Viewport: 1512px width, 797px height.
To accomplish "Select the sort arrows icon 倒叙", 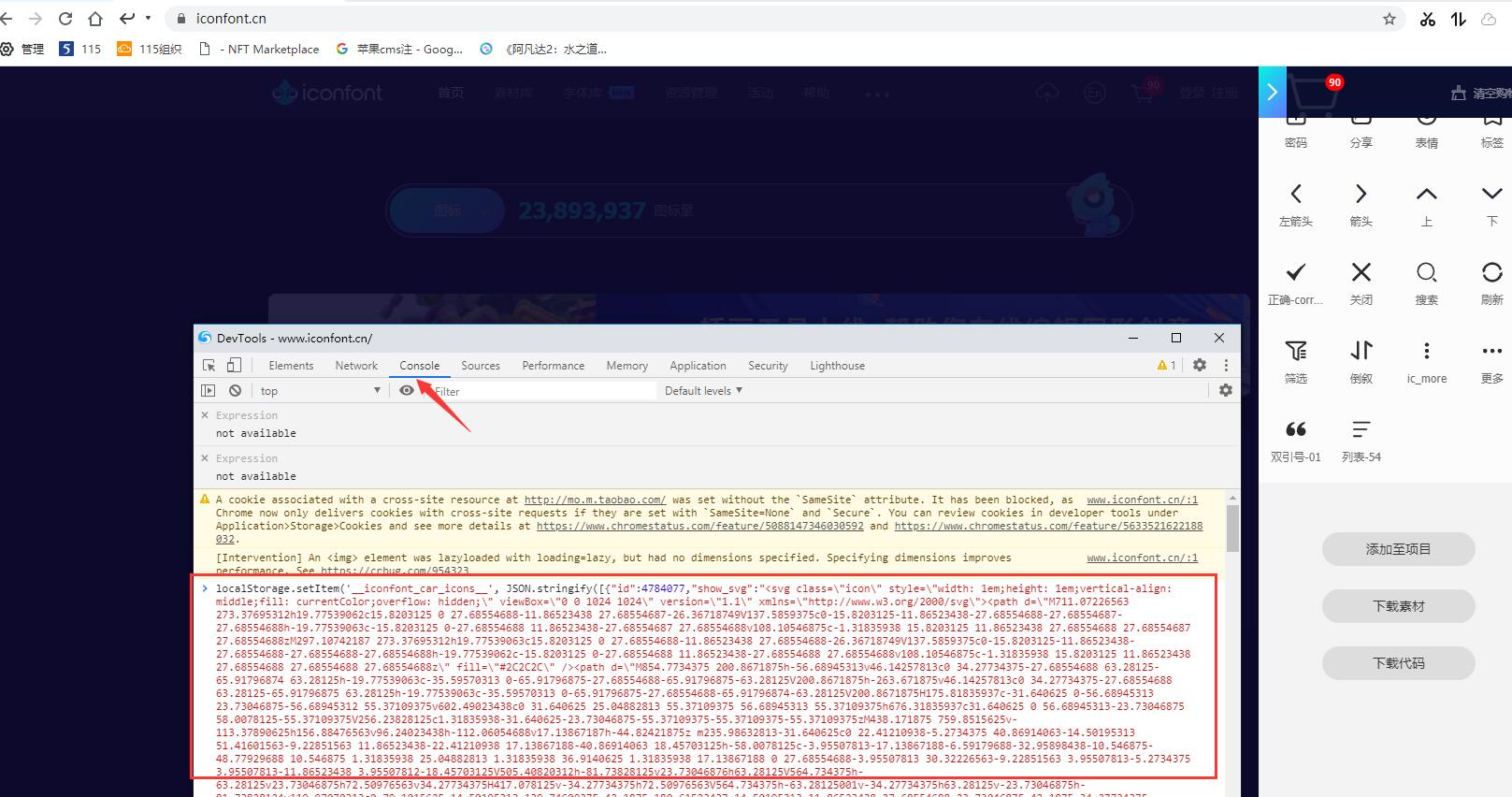I will pyautogui.click(x=1361, y=351).
